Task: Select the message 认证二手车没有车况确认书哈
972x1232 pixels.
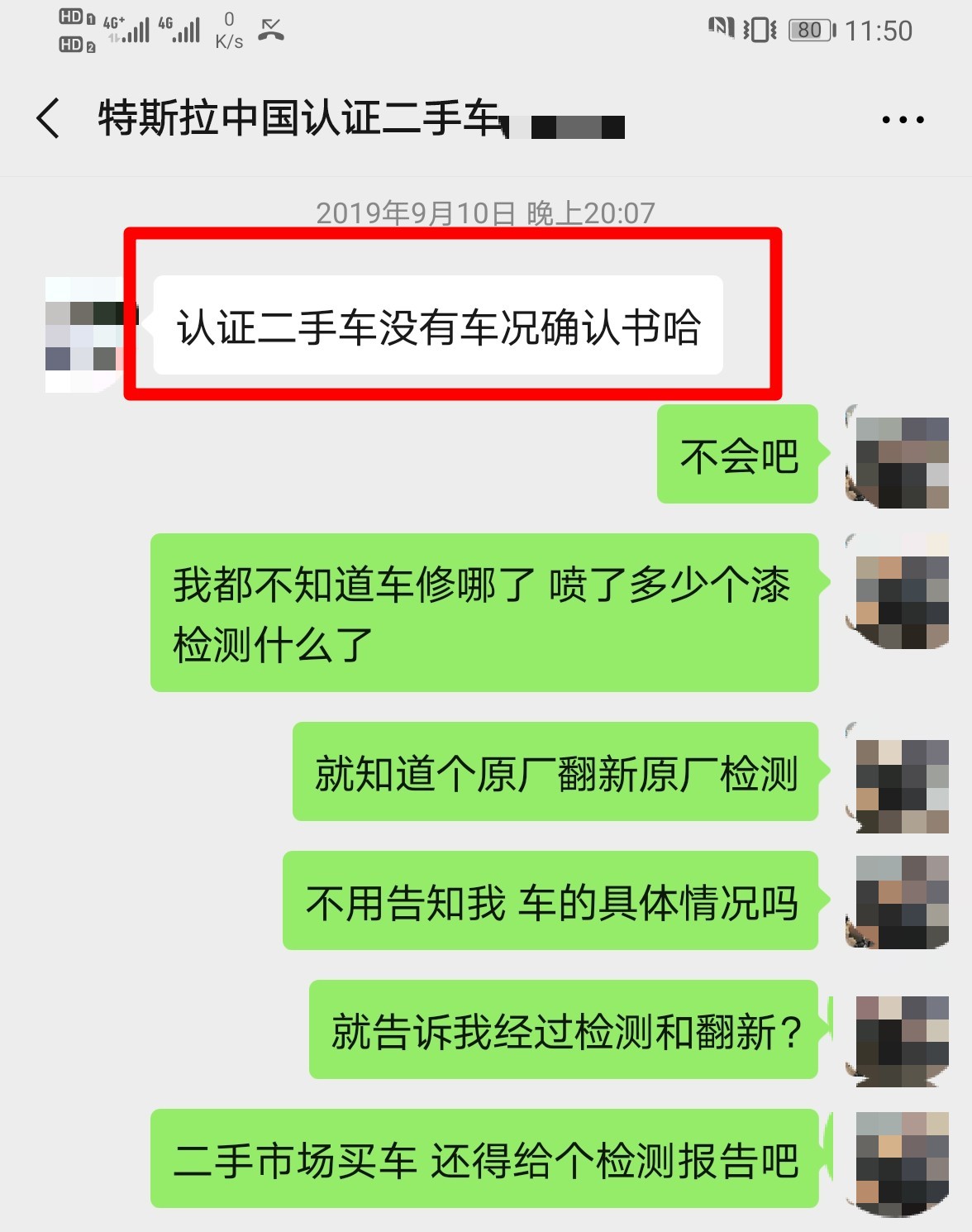Action: pos(438,326)
